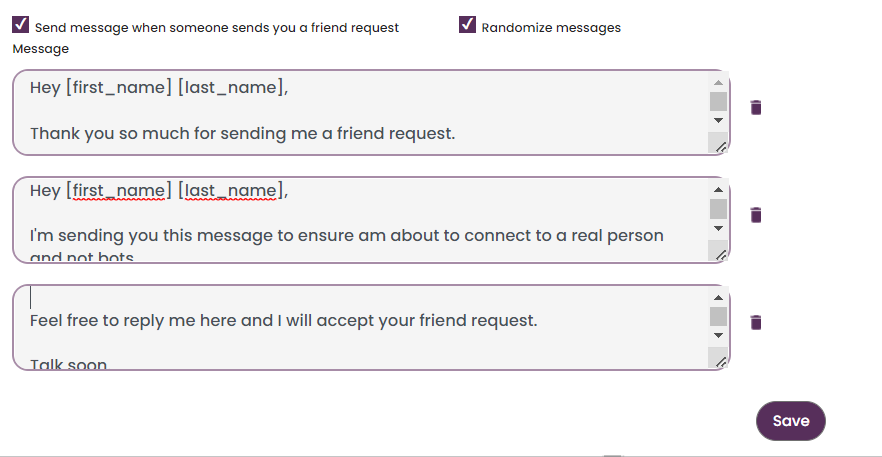
Task: Uncheck send message on friend request
Action: click(21, 25)
